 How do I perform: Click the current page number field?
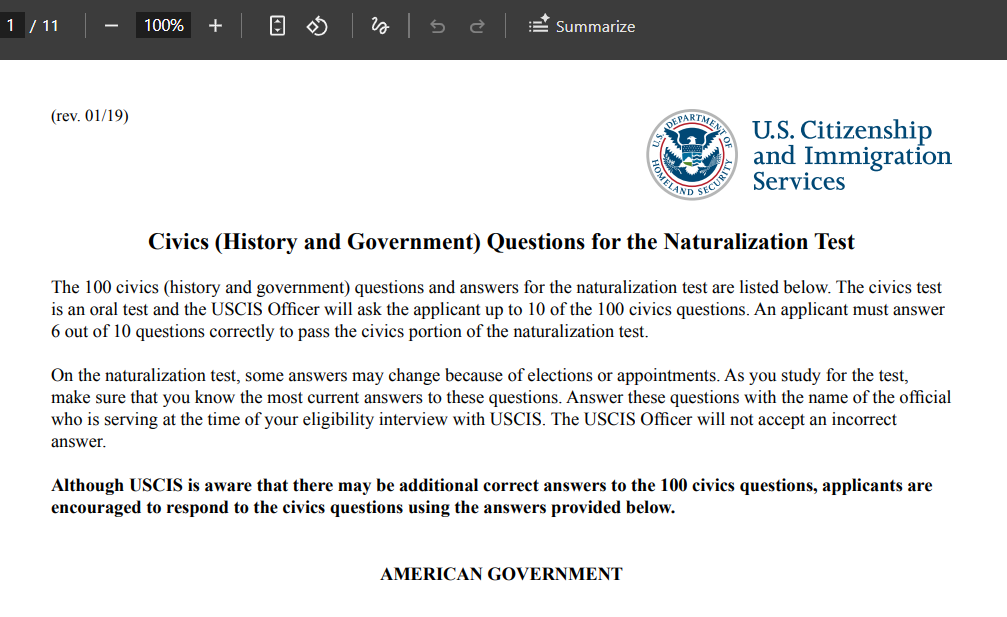tap(12, 26)
